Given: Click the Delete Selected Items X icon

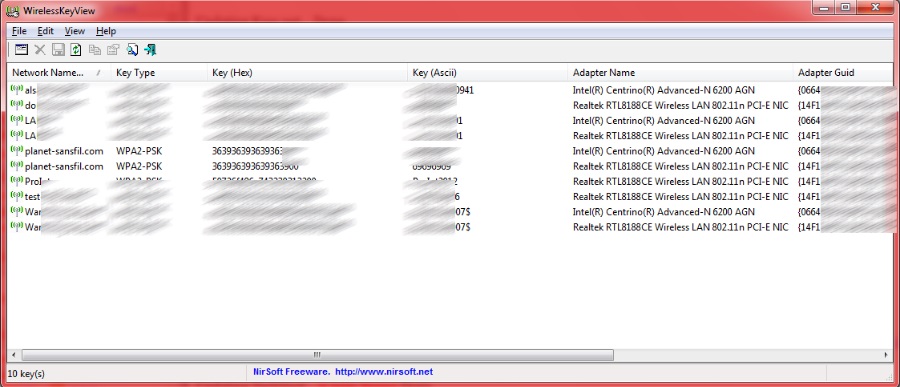Looking at the screenshot, I should 40,50.
